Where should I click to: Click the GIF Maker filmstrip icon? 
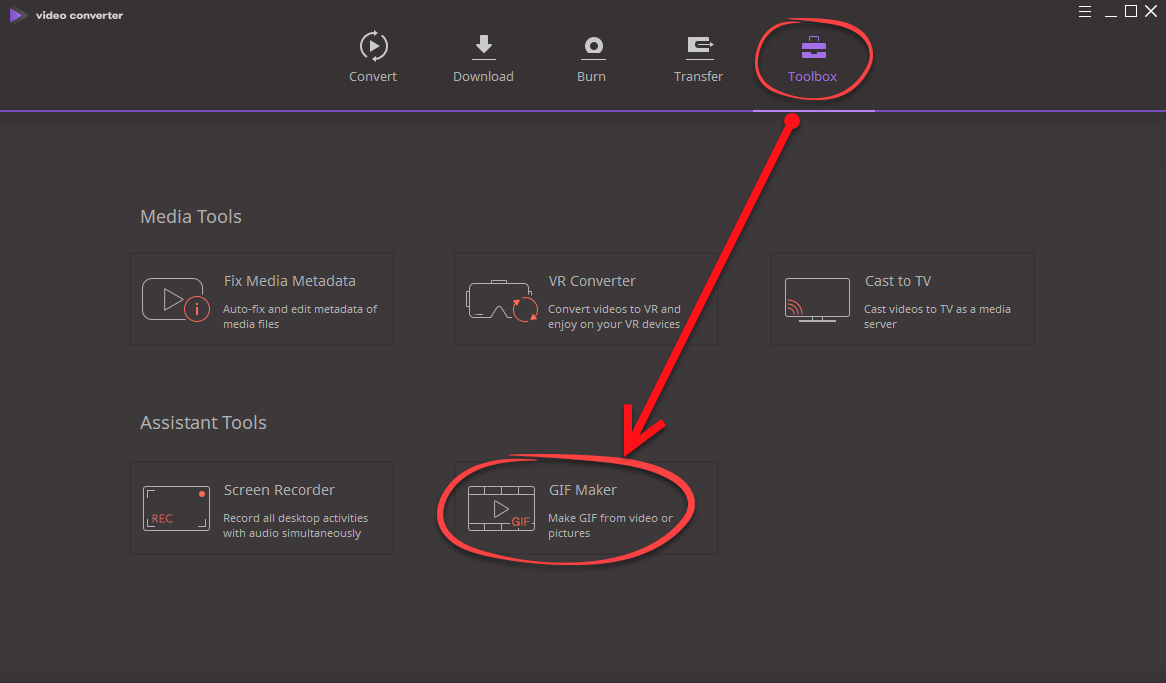[501, 508]
